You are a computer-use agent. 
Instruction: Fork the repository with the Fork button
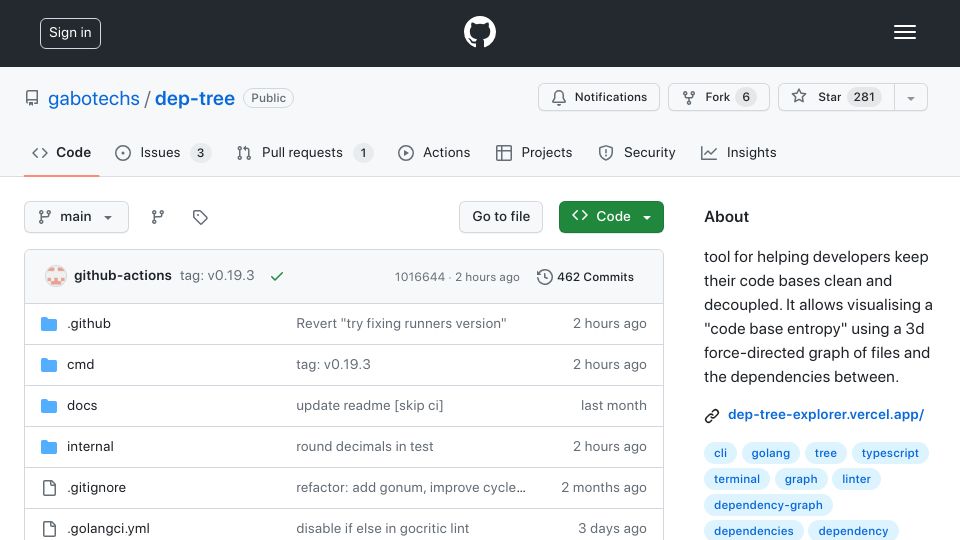pyautogui.click(x=718, y=97)
